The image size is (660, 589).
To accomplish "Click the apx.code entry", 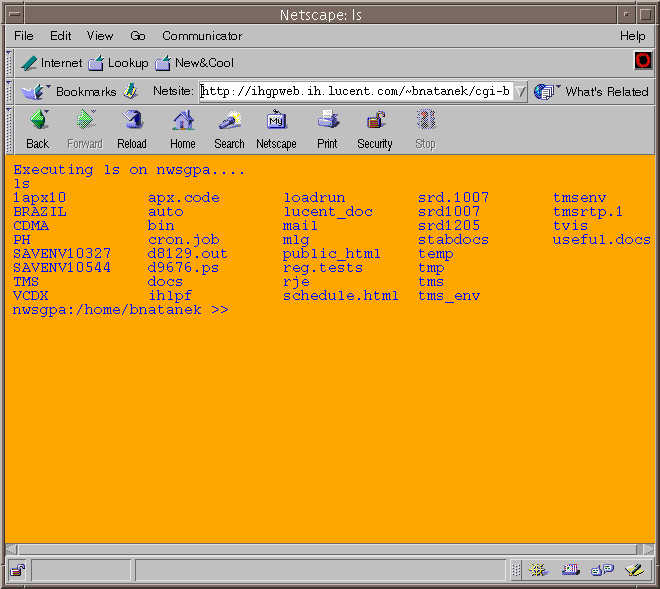I will pos(184,198).
